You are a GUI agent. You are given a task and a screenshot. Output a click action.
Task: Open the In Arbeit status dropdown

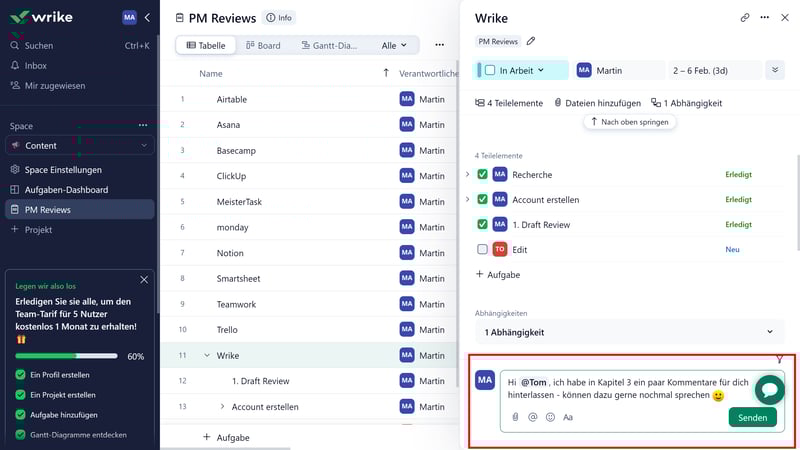point(522,70)
